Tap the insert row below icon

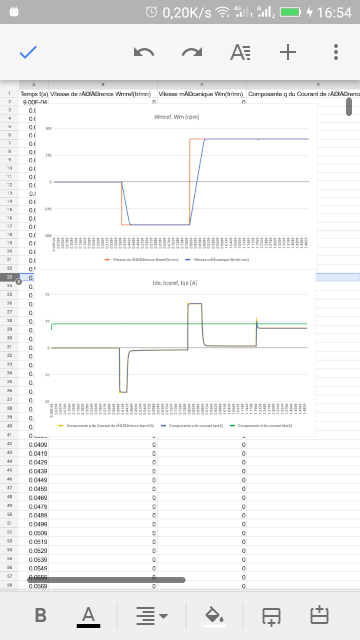click(271, 616)
